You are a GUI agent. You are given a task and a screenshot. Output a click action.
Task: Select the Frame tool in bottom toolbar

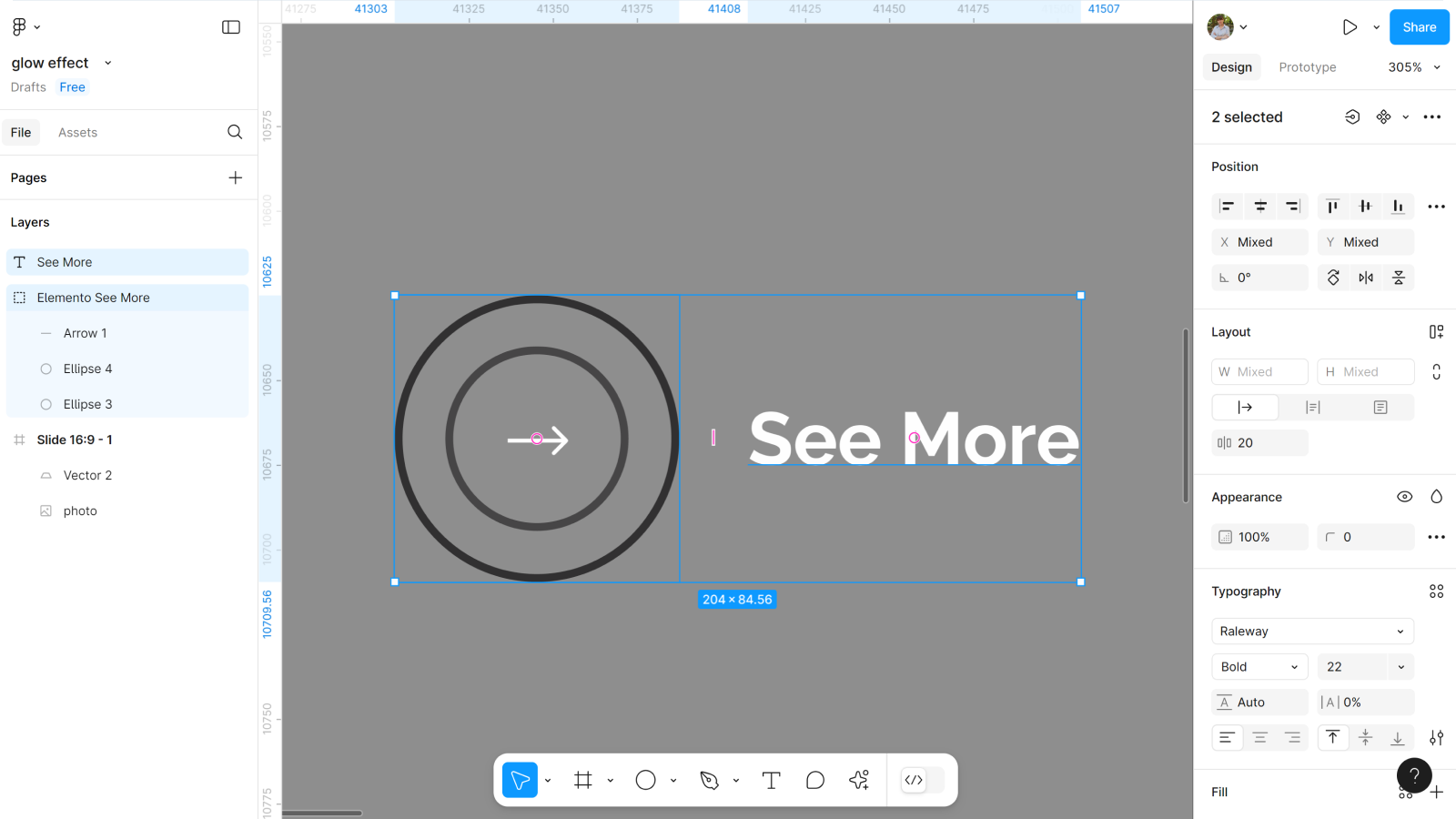click(x=583, y=780)
